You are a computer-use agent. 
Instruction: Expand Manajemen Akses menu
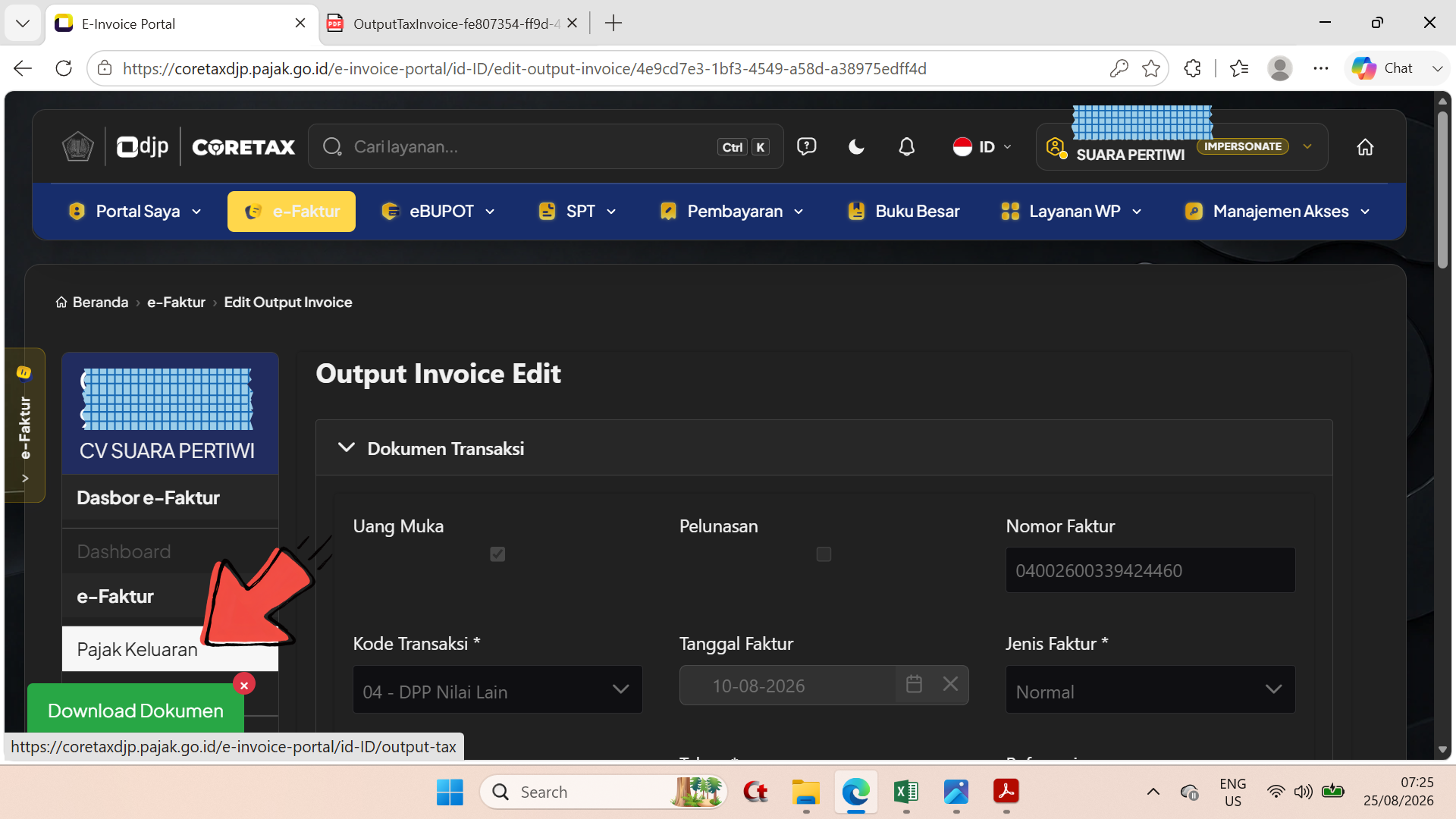pyautogui.click(x=1278, y=212)
